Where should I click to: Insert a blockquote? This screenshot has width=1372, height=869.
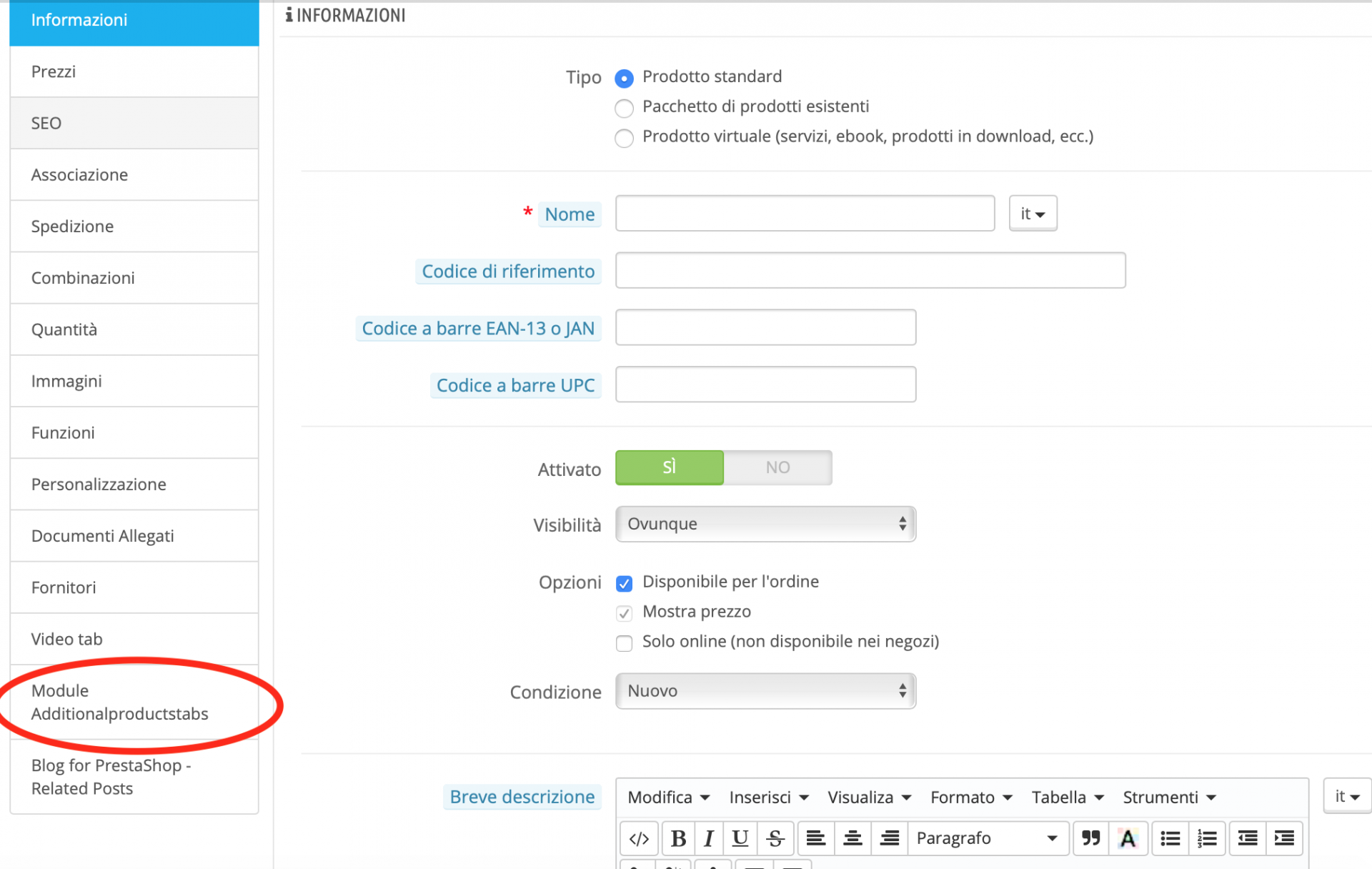[1090, 838]
